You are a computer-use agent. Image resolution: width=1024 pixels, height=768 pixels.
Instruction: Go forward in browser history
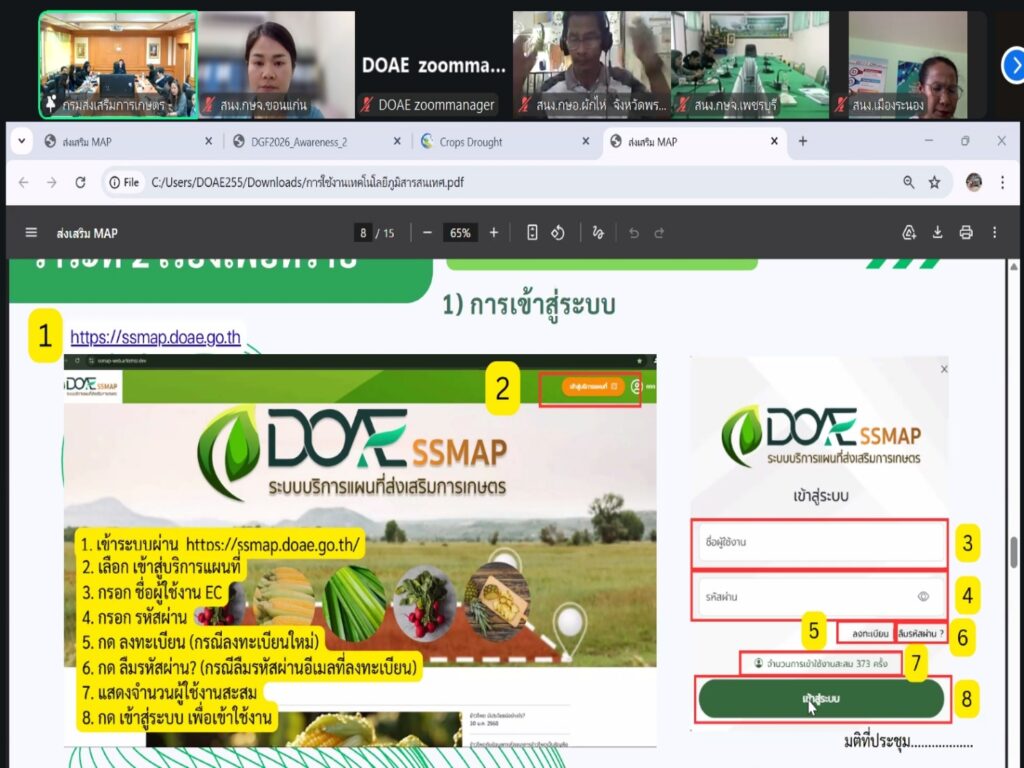point(52,182)
